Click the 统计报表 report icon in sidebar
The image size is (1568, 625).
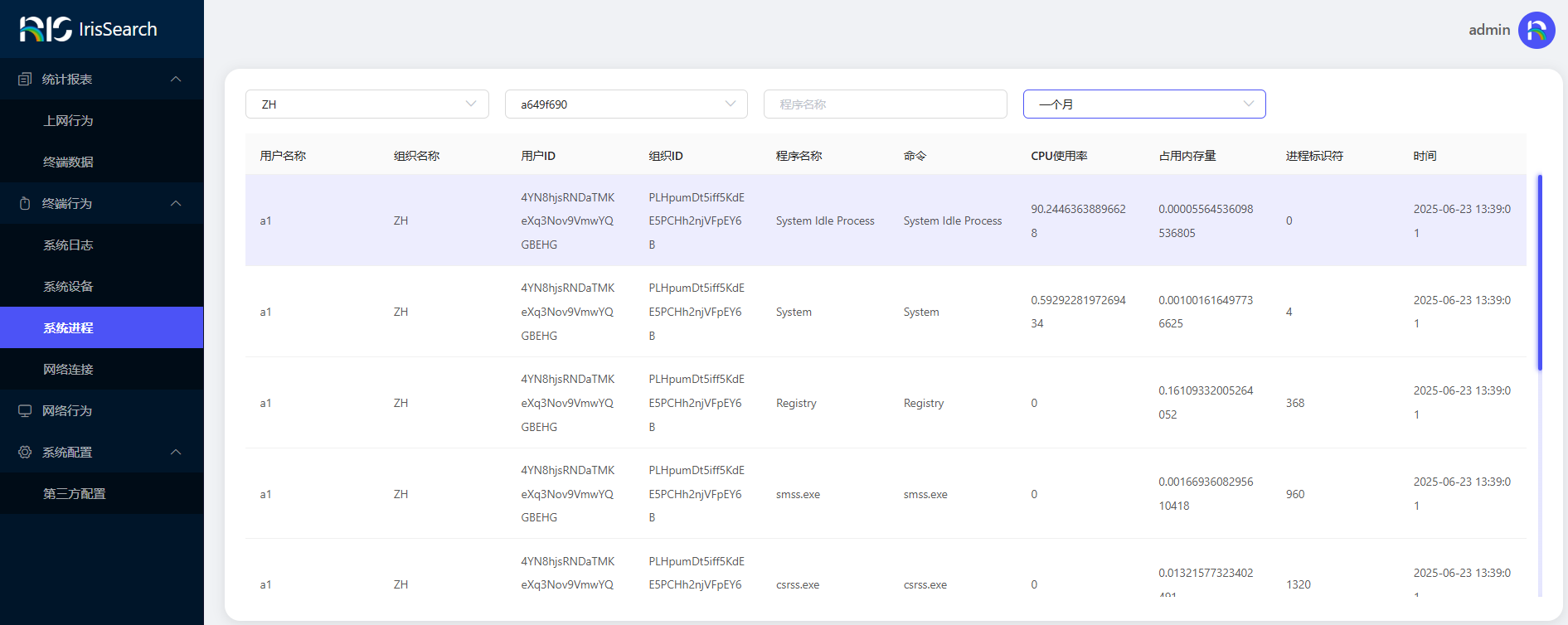(x=25, y=80)
